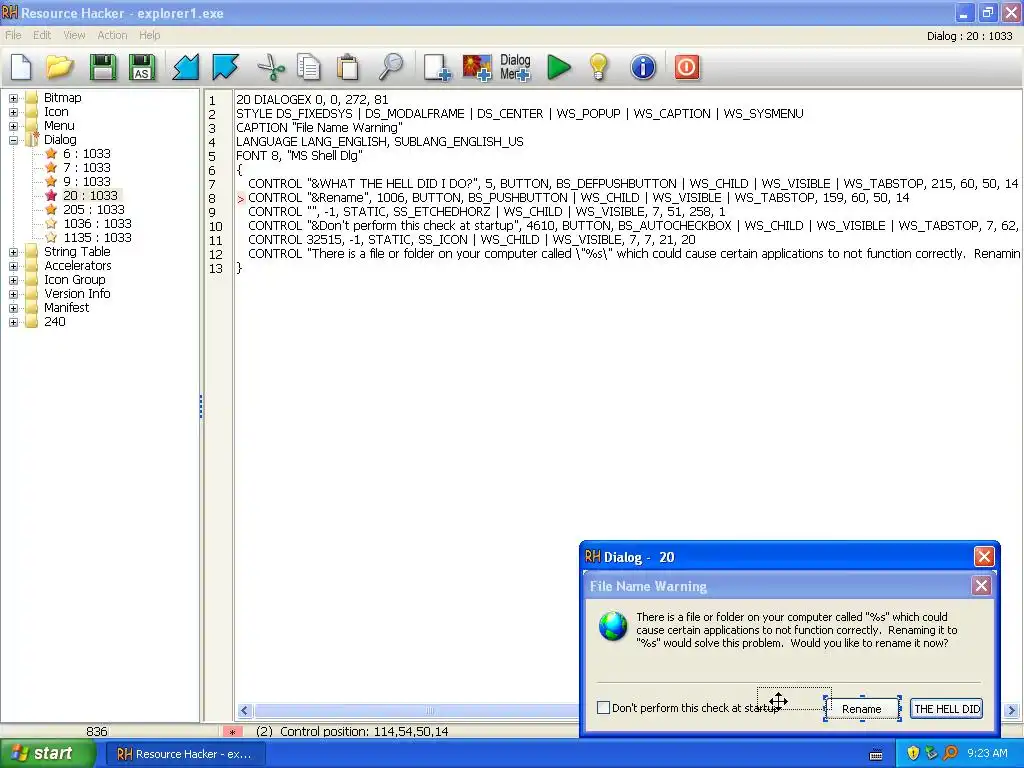Viewport: 1024px width, 768px height.
Task: Open the Help menu
Action: (x=150, y=35)
